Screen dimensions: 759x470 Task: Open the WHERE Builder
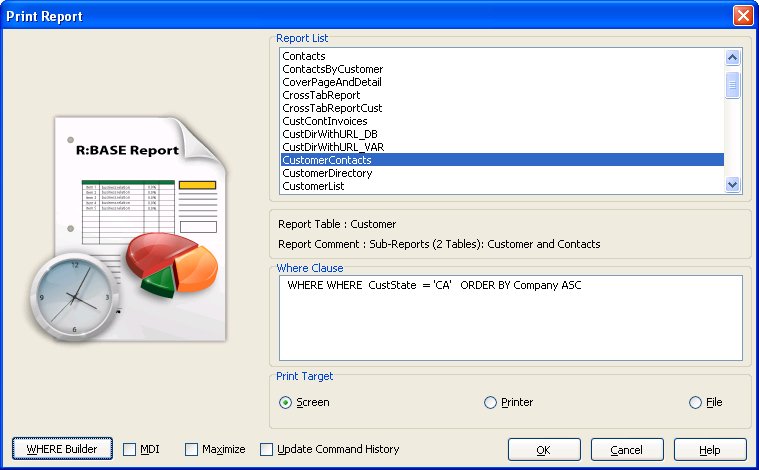(62, 450)
